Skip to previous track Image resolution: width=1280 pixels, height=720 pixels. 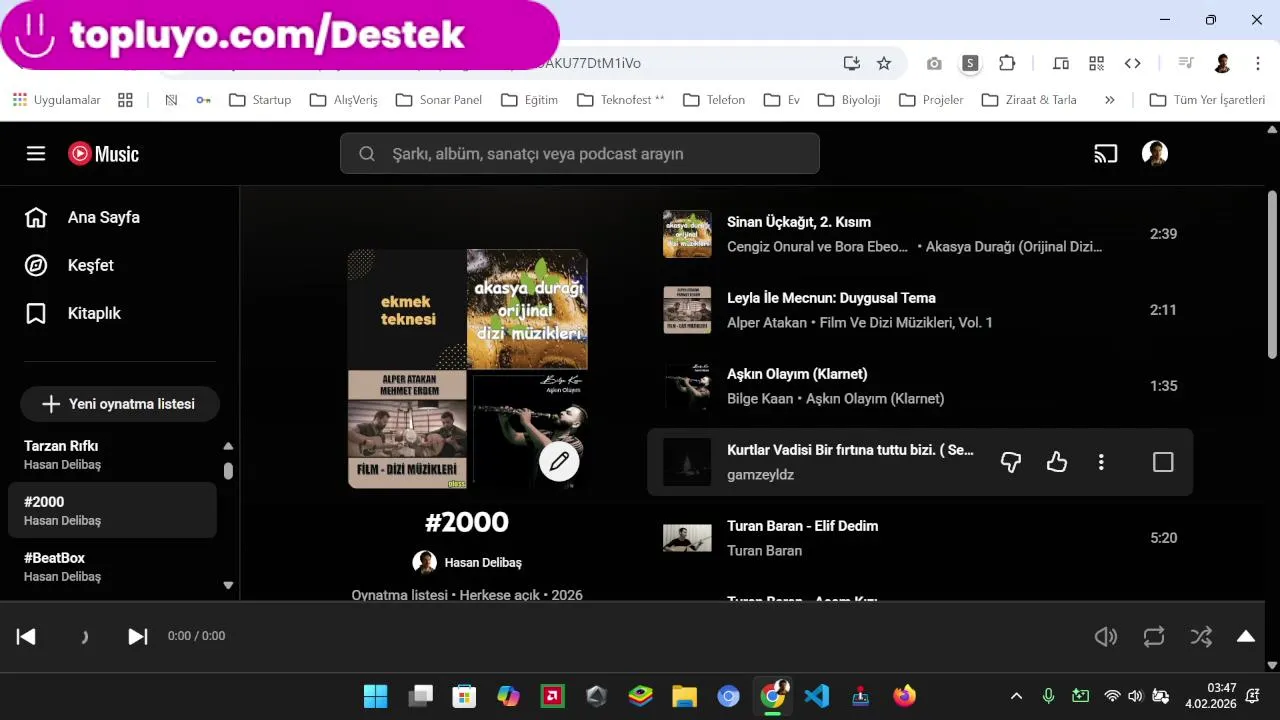click(x=26, y=636)
